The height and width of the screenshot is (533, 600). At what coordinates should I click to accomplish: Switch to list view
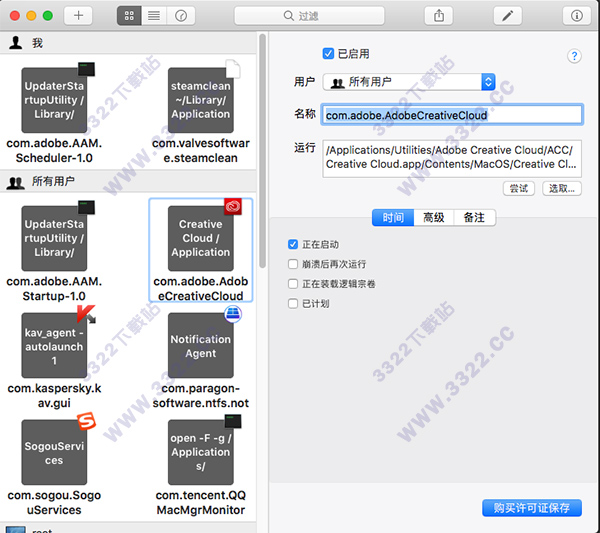pyautogui.click(x=154, y=16)
